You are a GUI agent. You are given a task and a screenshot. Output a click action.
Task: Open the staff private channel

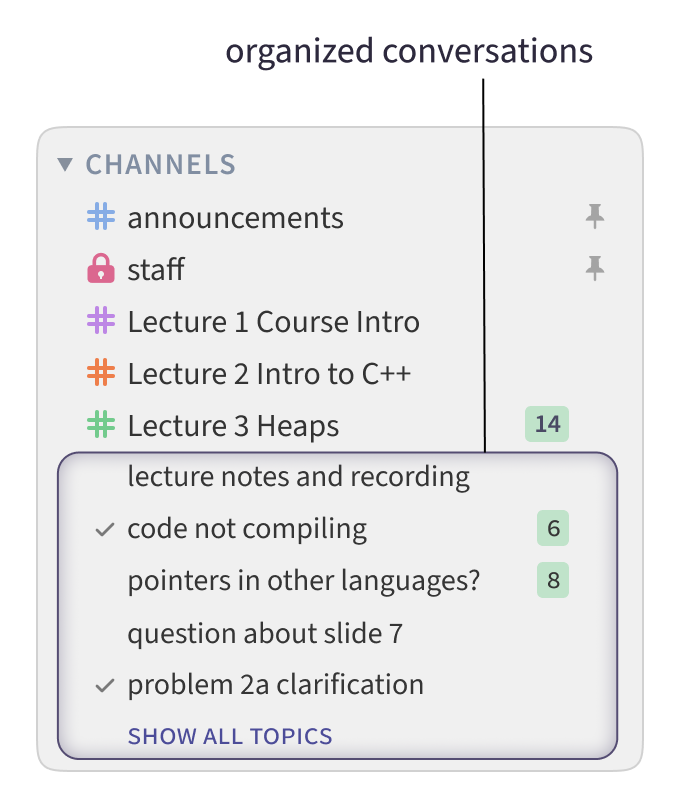[x=156, y=269]
